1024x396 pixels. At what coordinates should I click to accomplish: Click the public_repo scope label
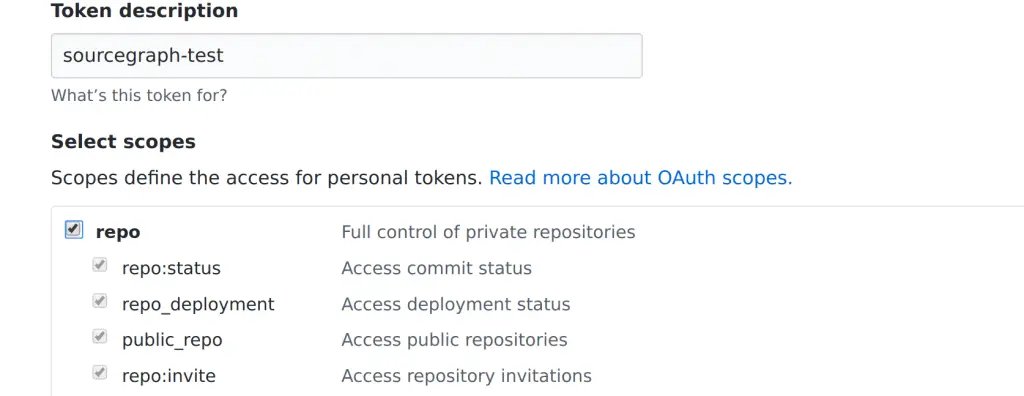(172, 340)
